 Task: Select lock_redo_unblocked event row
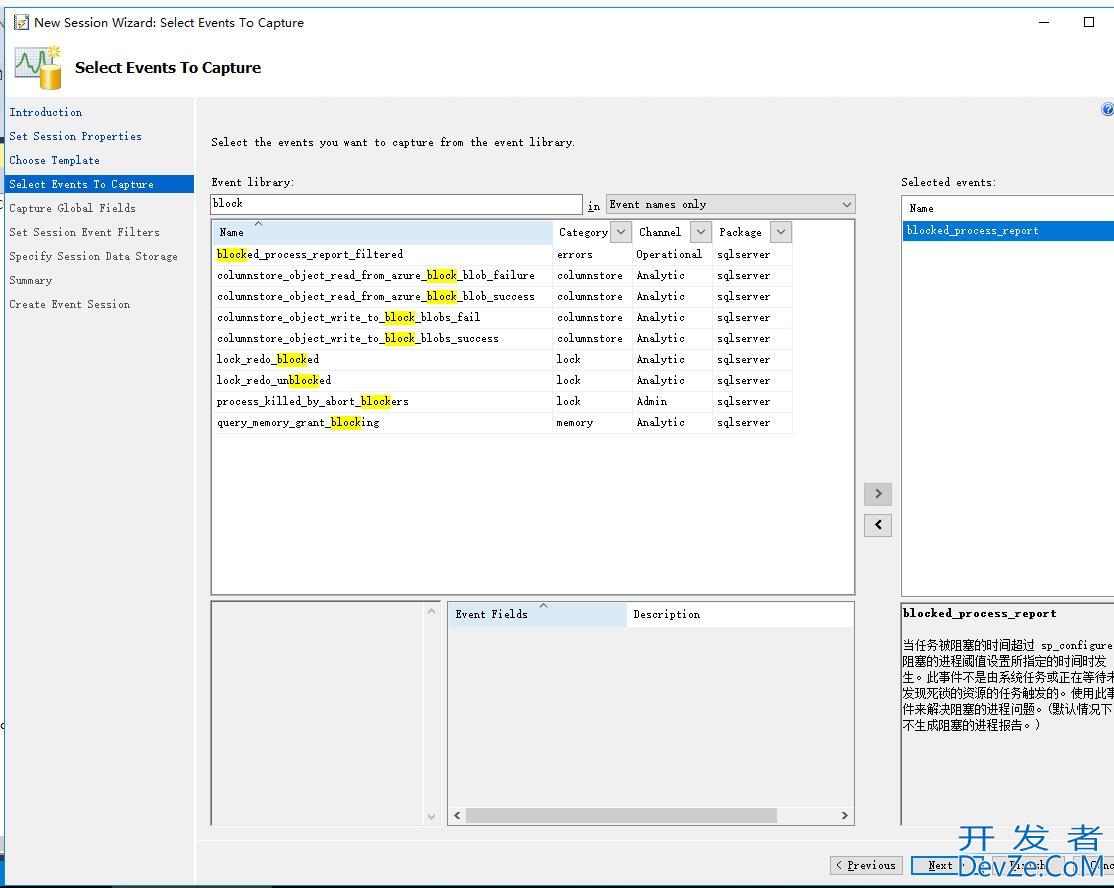click(x=502, y=380)
